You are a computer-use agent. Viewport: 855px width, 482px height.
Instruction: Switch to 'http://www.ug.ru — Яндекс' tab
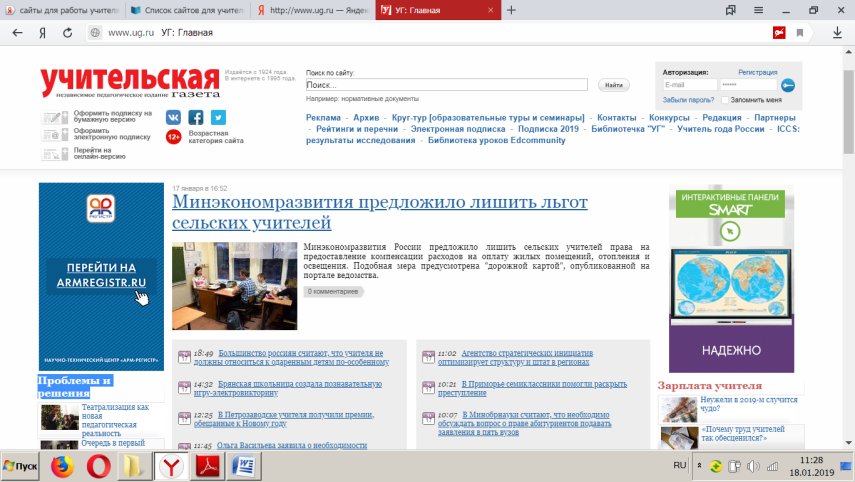click(313, 10)
